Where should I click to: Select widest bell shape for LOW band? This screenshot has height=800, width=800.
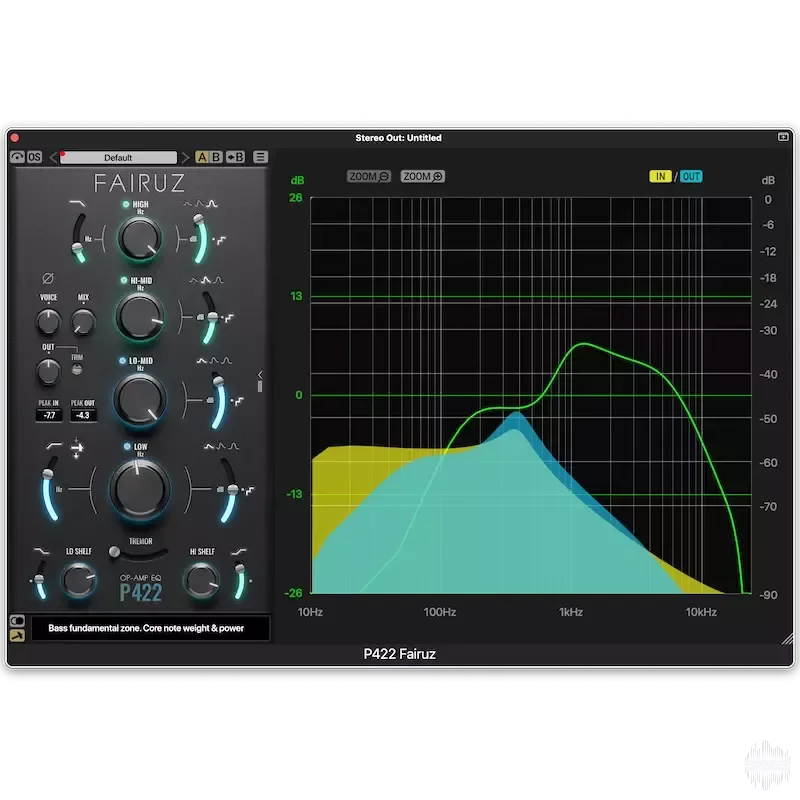(x=209, y=446)
